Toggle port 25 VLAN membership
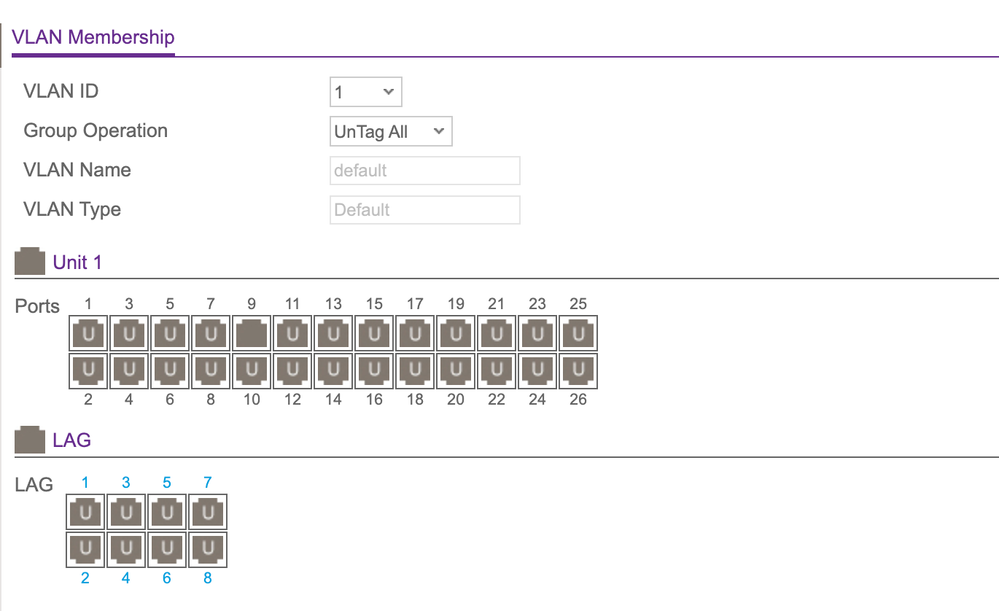Screen dimensions: 999x611 [578, 334]
